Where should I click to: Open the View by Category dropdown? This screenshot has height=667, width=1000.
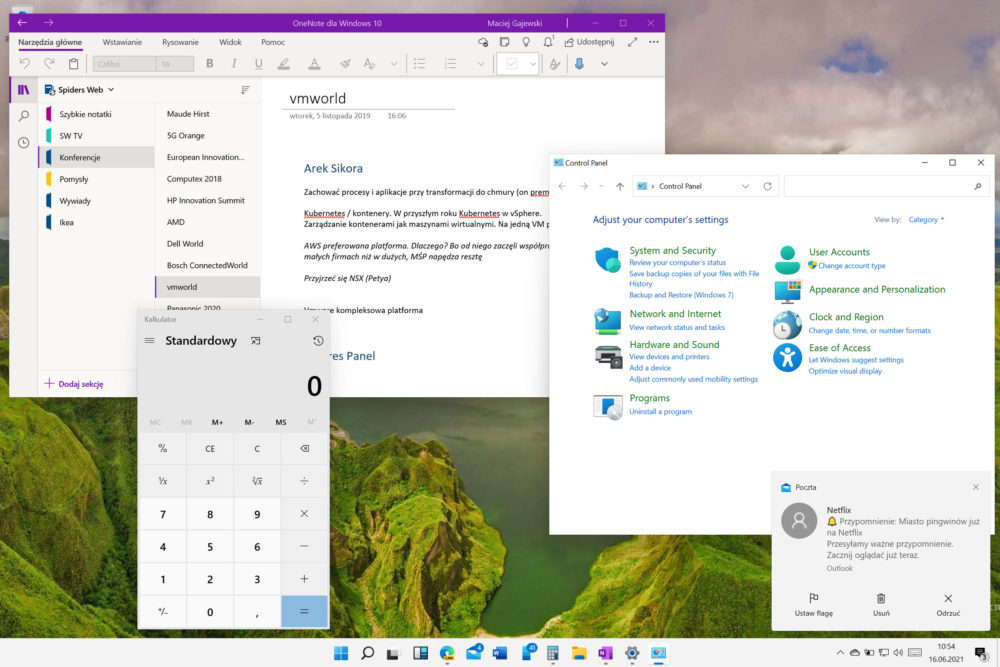[926, 219]
